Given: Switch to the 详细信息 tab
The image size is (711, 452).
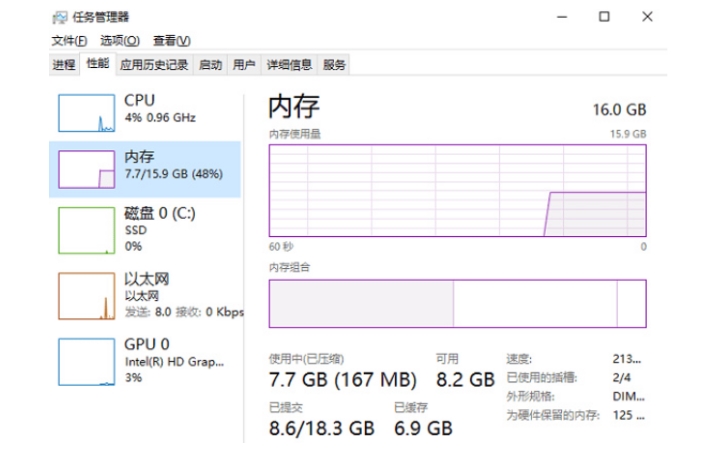Looking at the screenshot, I should tap(289, 65).
